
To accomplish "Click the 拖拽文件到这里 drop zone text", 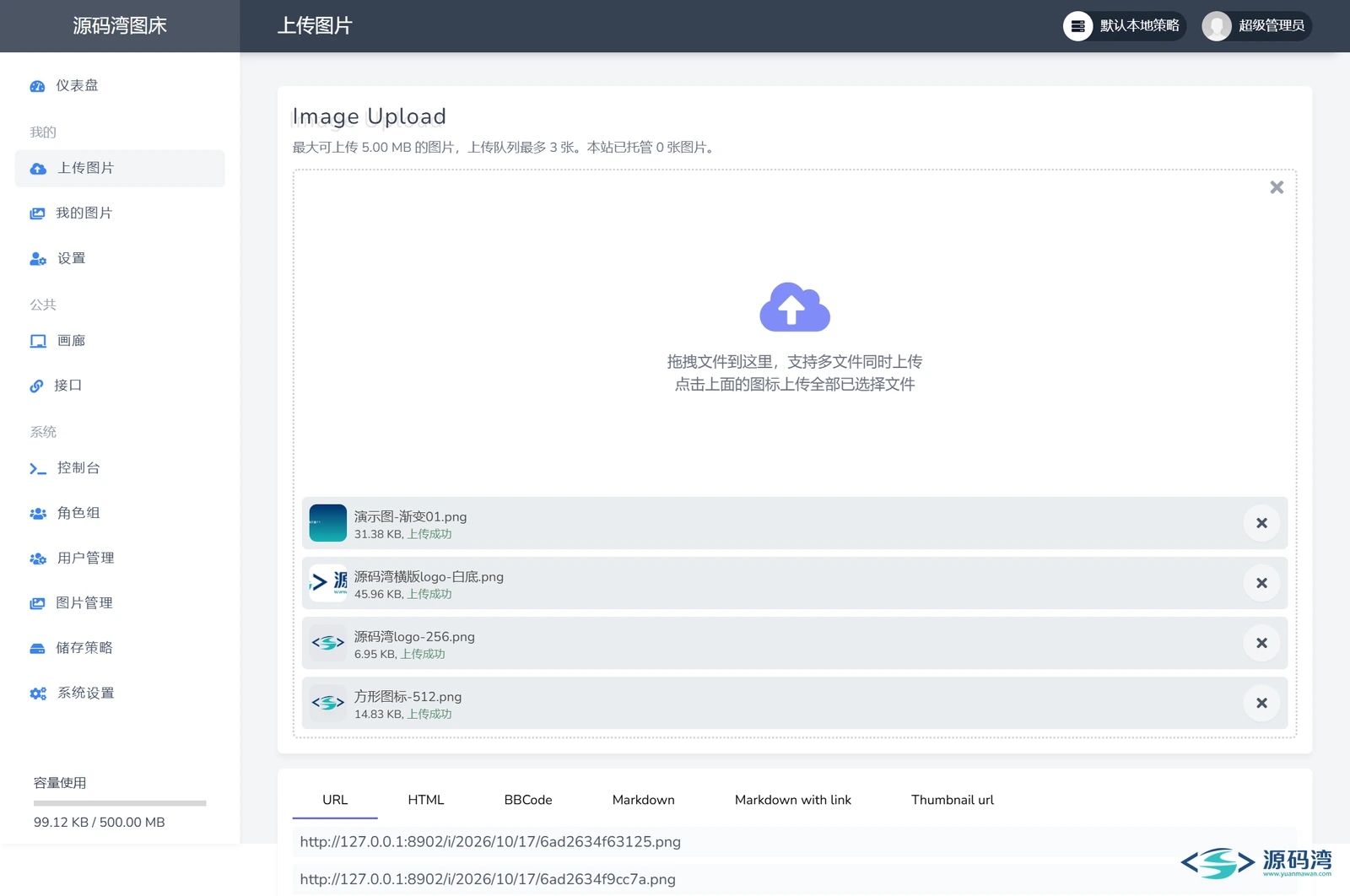I will pos(795,362).
